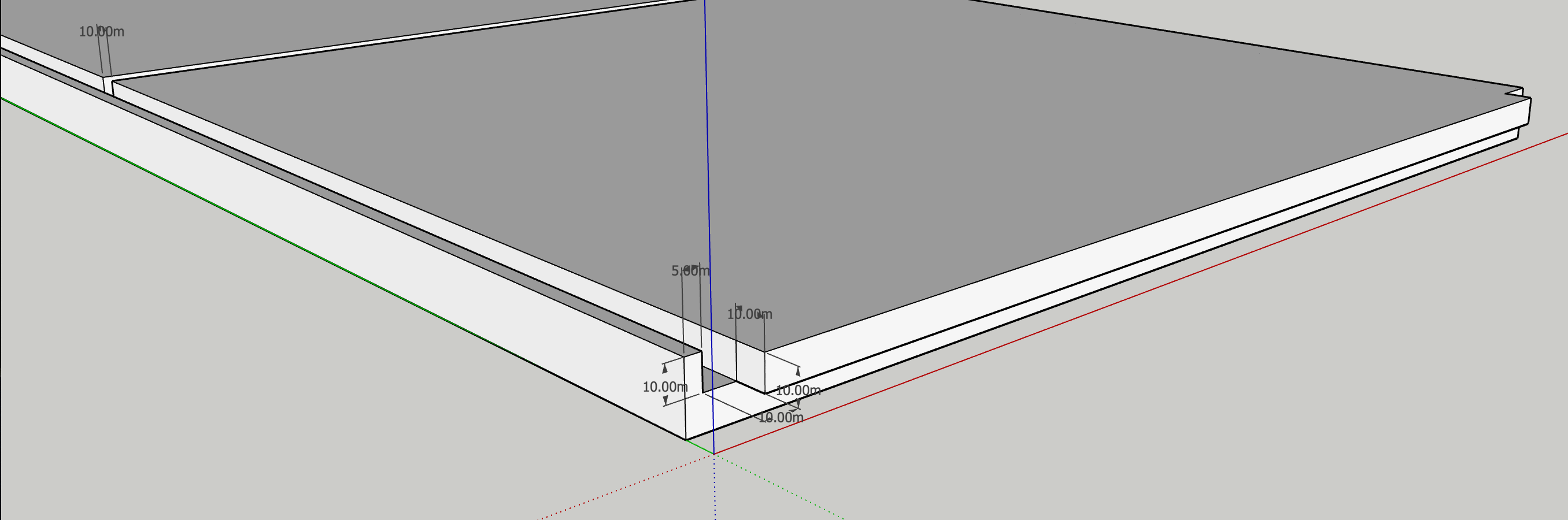Click the small notch at the slab's far right corner
This screenshot has width=1568, height=520.
point(1521,93)
